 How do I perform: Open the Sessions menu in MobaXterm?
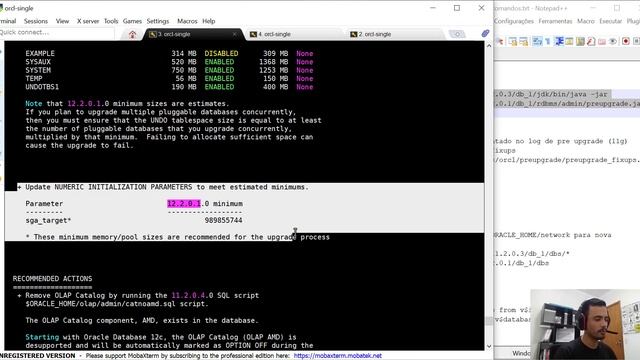point(36,21)
